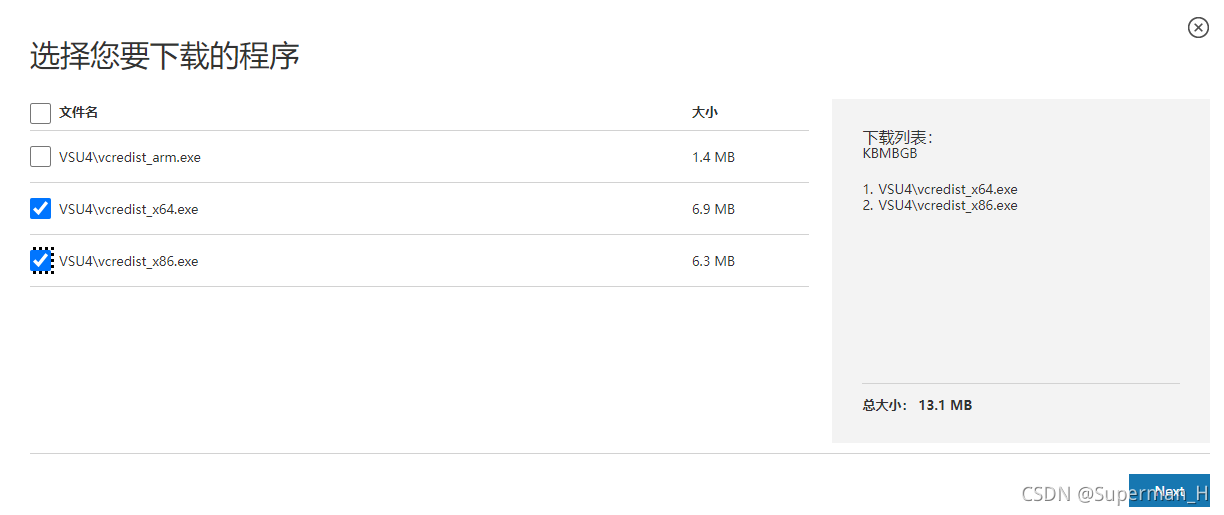Click the 选择您要下载的程序 title
This screenshot has height=515, width=1224.
click(x=165, y=56)
